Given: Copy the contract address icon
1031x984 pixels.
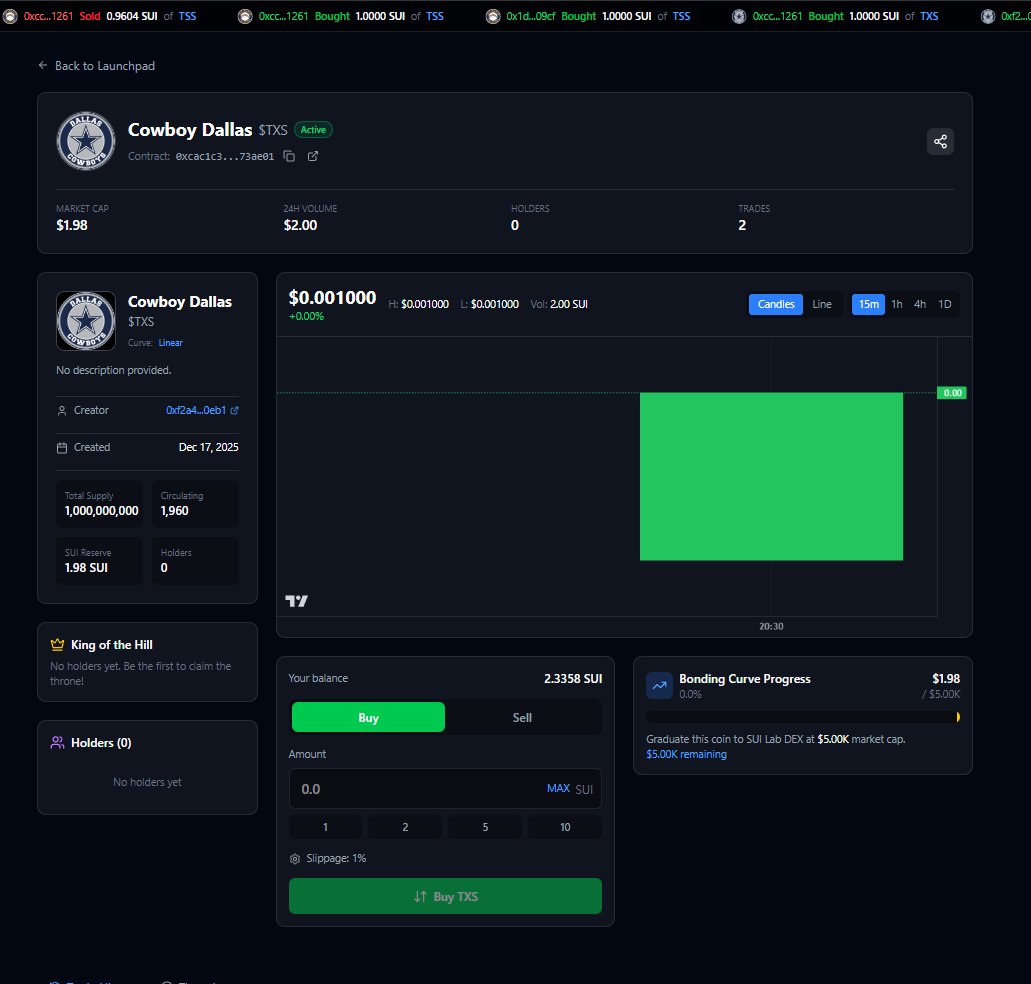Looking at the screenshot, I should click(289, 156).
